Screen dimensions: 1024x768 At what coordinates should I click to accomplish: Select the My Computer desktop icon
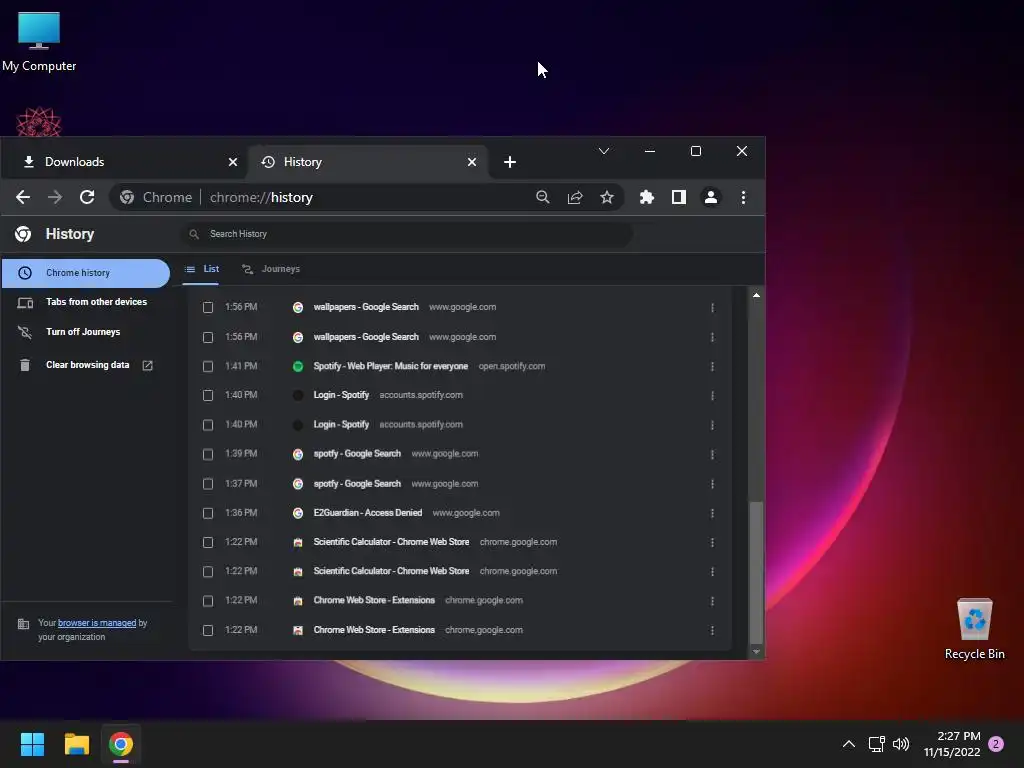39,42
